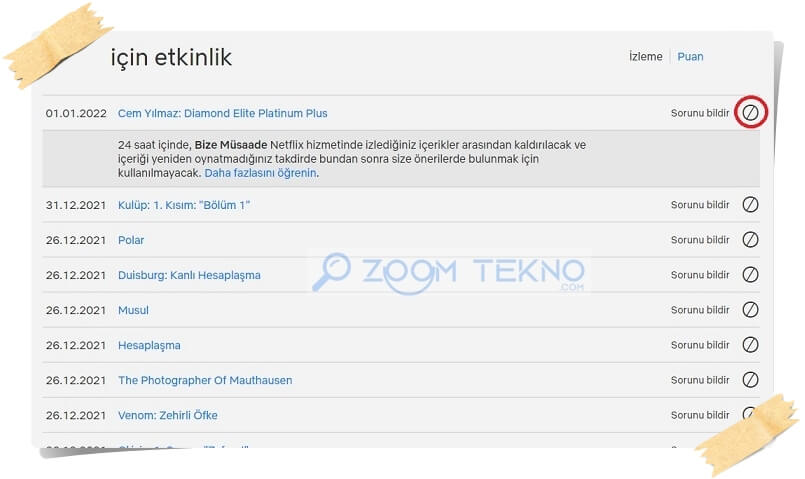805x479 pixels.
Task: Open Cem Yılmaz: Diamond Elite Platinum Plus
Action: [222, 113]
